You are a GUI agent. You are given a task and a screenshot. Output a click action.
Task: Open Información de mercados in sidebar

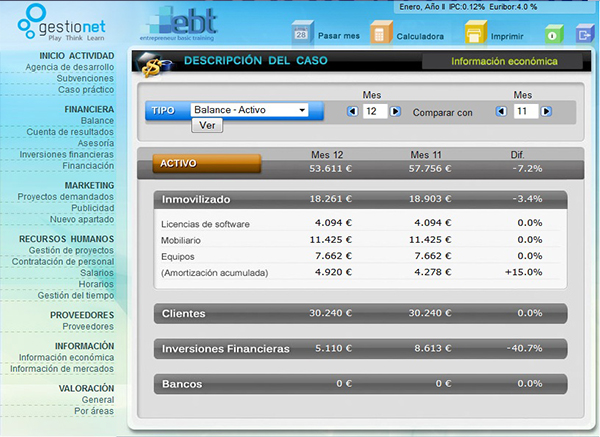[62, 369]
